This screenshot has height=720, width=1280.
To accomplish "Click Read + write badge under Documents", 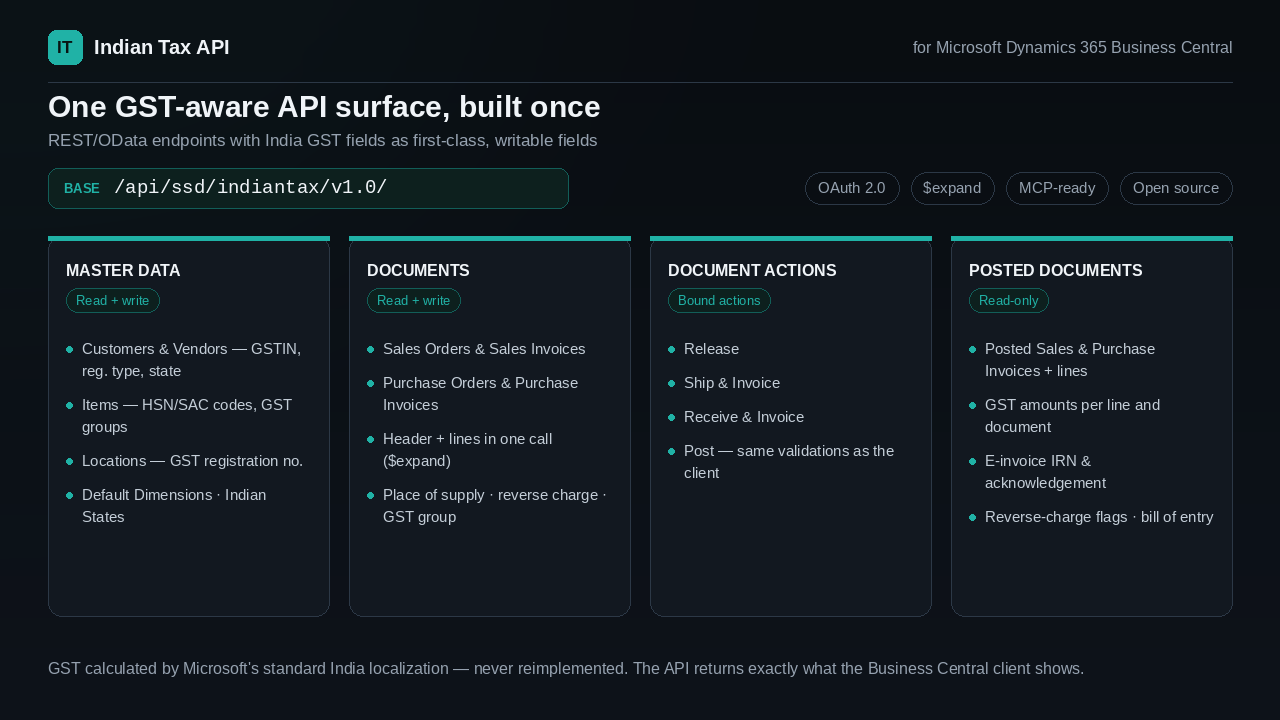I will [414, 300].
